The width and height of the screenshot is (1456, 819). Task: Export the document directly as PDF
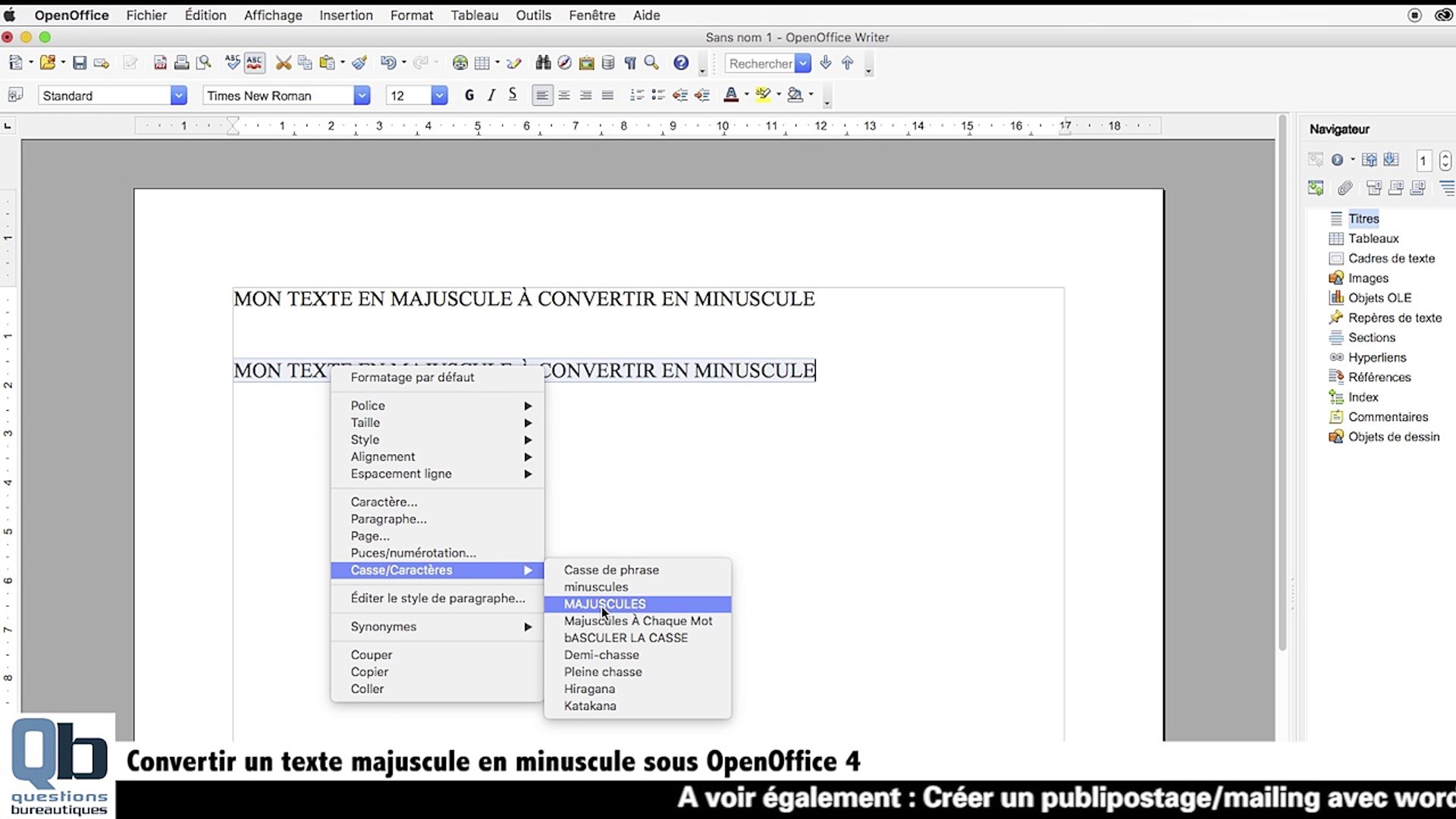pyautogui.click(x=160, y=63)
